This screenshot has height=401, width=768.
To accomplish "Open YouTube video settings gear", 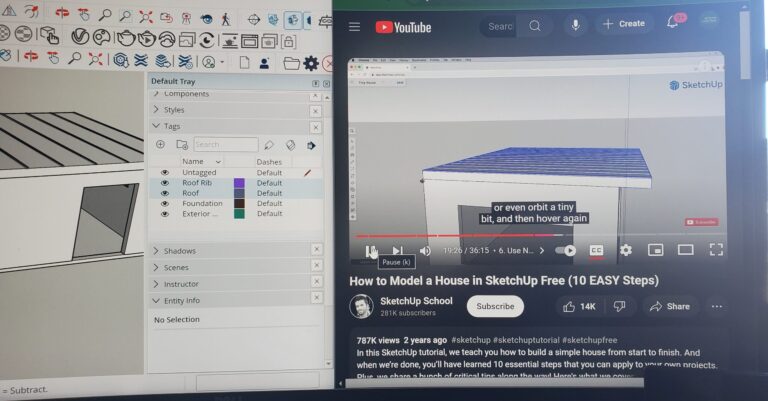I will tap(625, 250).
